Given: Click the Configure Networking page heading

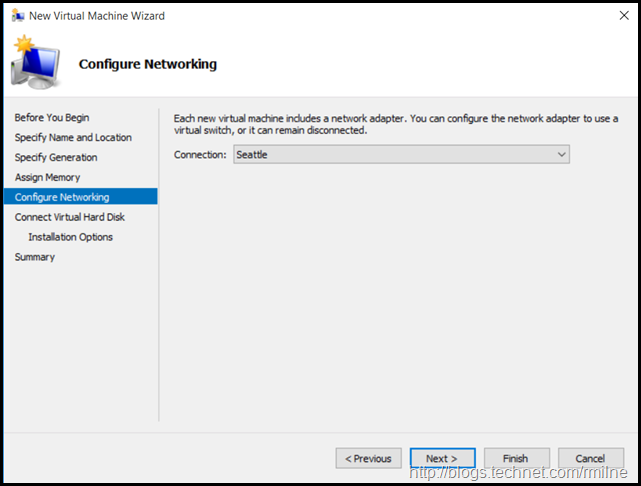Looking at the screenshot, I should [x=148, y=65].
